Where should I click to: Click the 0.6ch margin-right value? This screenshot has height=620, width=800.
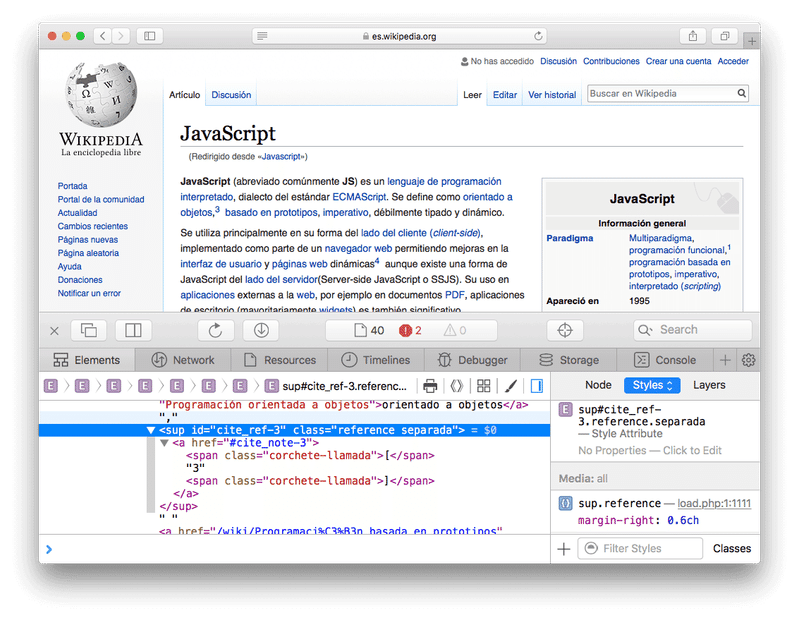[x=683, y=520]
